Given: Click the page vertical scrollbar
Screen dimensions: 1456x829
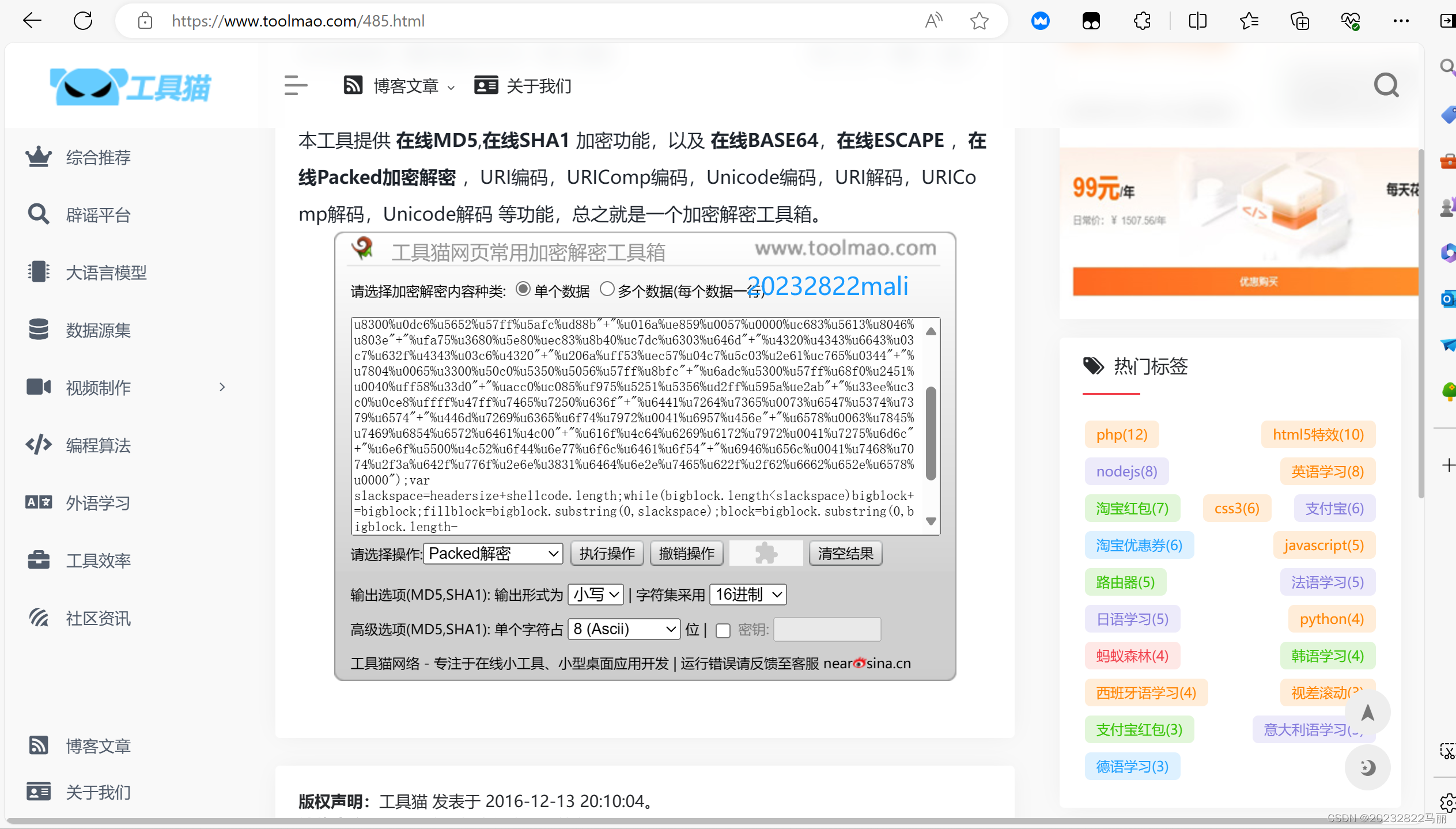Looking at the screenshot, I should [x=1421, y=323].
